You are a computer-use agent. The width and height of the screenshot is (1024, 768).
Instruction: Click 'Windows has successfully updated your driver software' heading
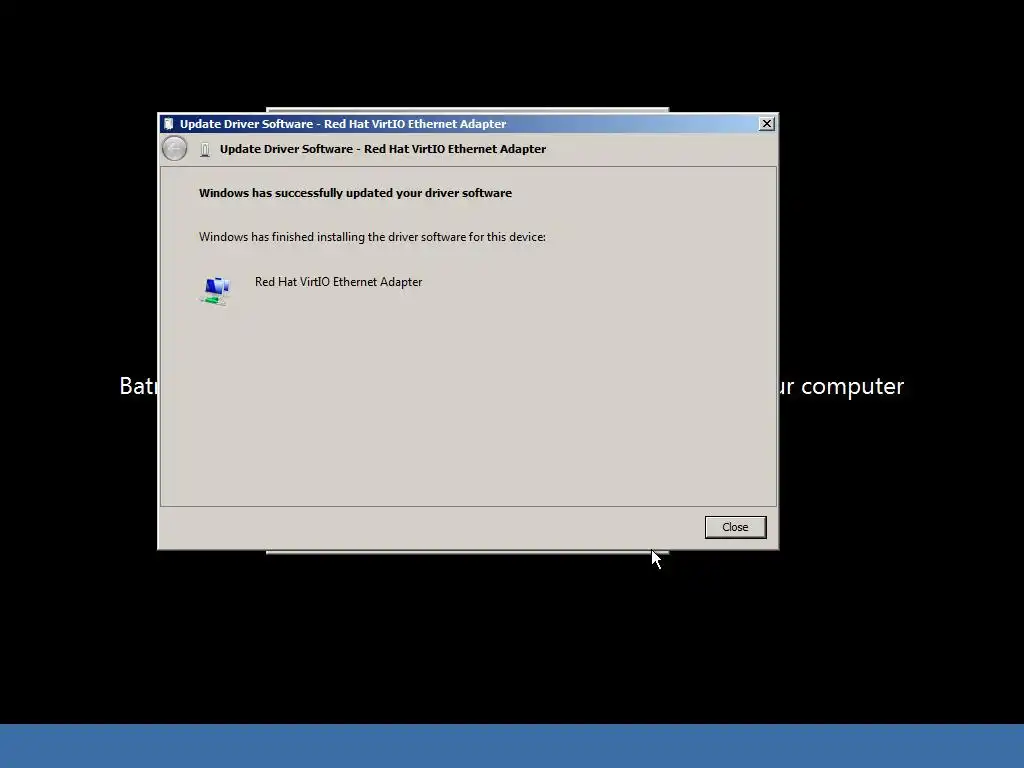point(355,193)
